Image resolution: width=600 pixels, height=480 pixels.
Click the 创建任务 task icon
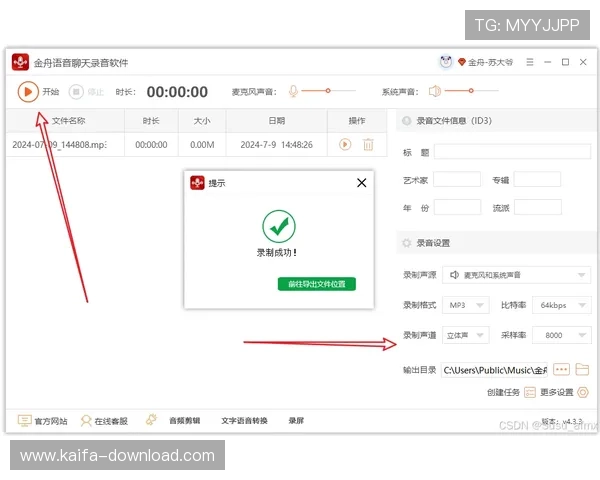(x=530, y=392)
